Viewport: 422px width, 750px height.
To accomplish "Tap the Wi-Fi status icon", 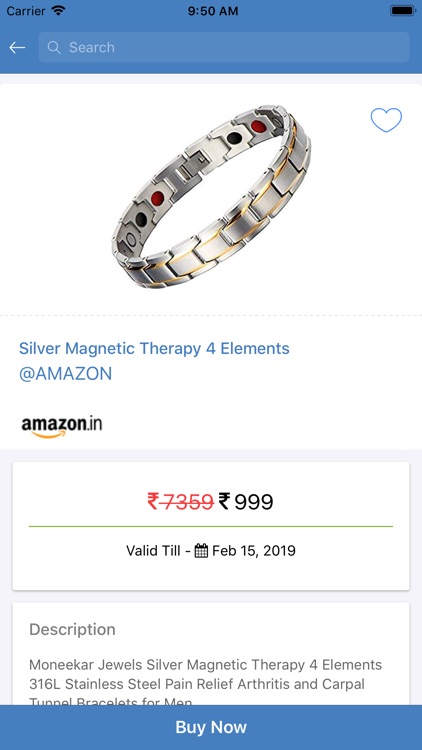I will (x=58, y=11).
